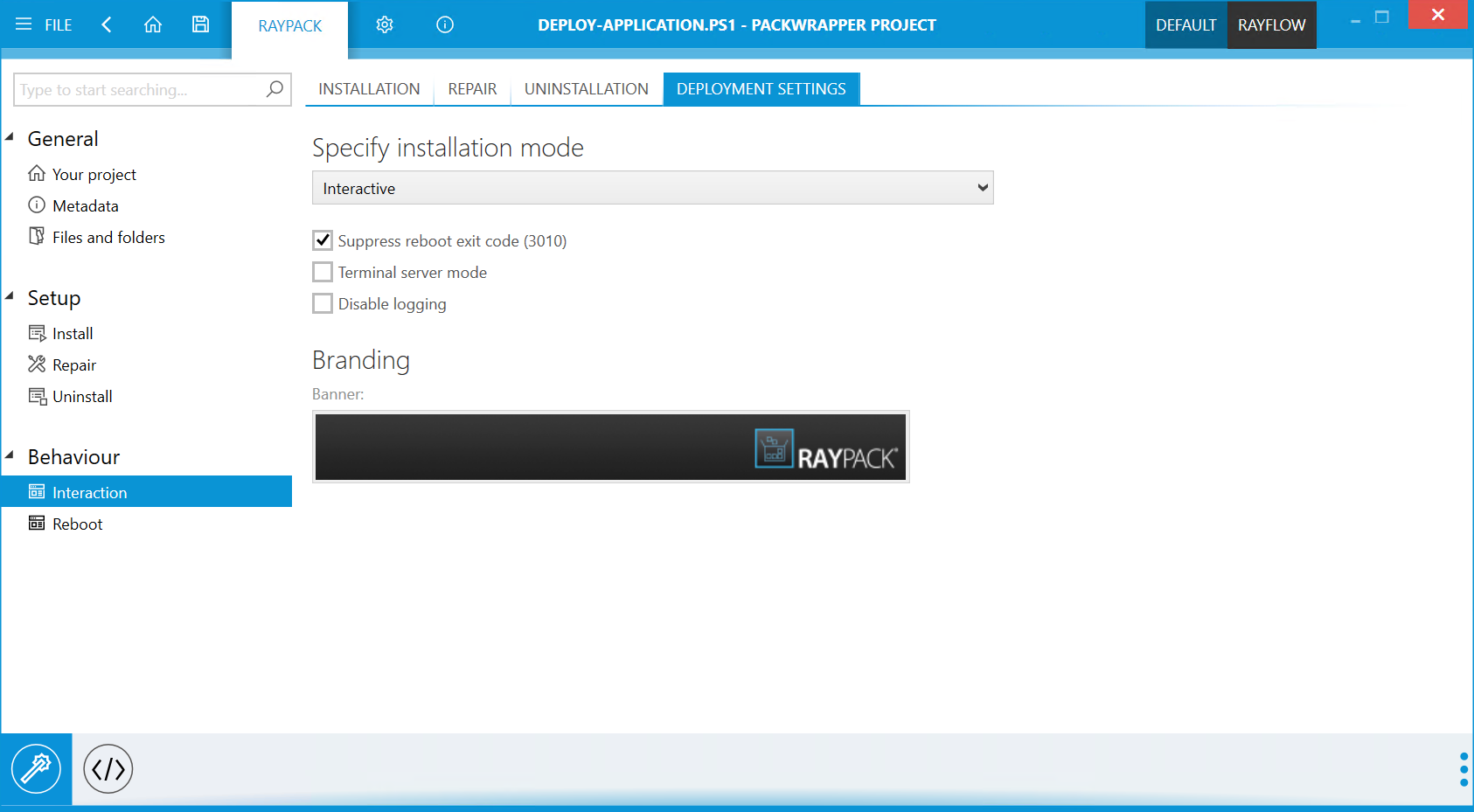This screenshot has height=812, width=1474.
Task: Open the installation mode dropdown
Action: [982, 187]
